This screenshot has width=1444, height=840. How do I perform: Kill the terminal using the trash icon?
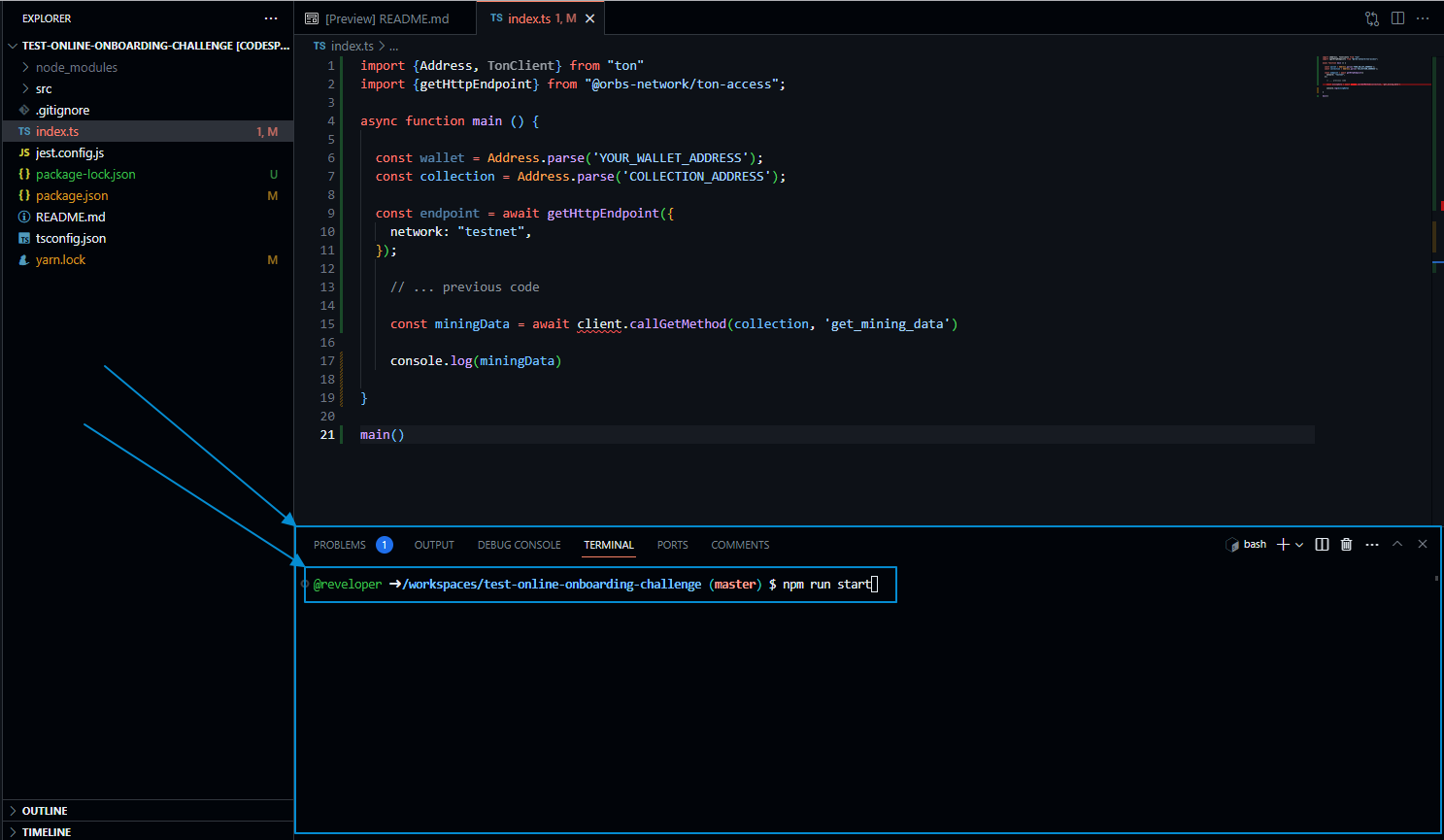tap(1346, 544)
